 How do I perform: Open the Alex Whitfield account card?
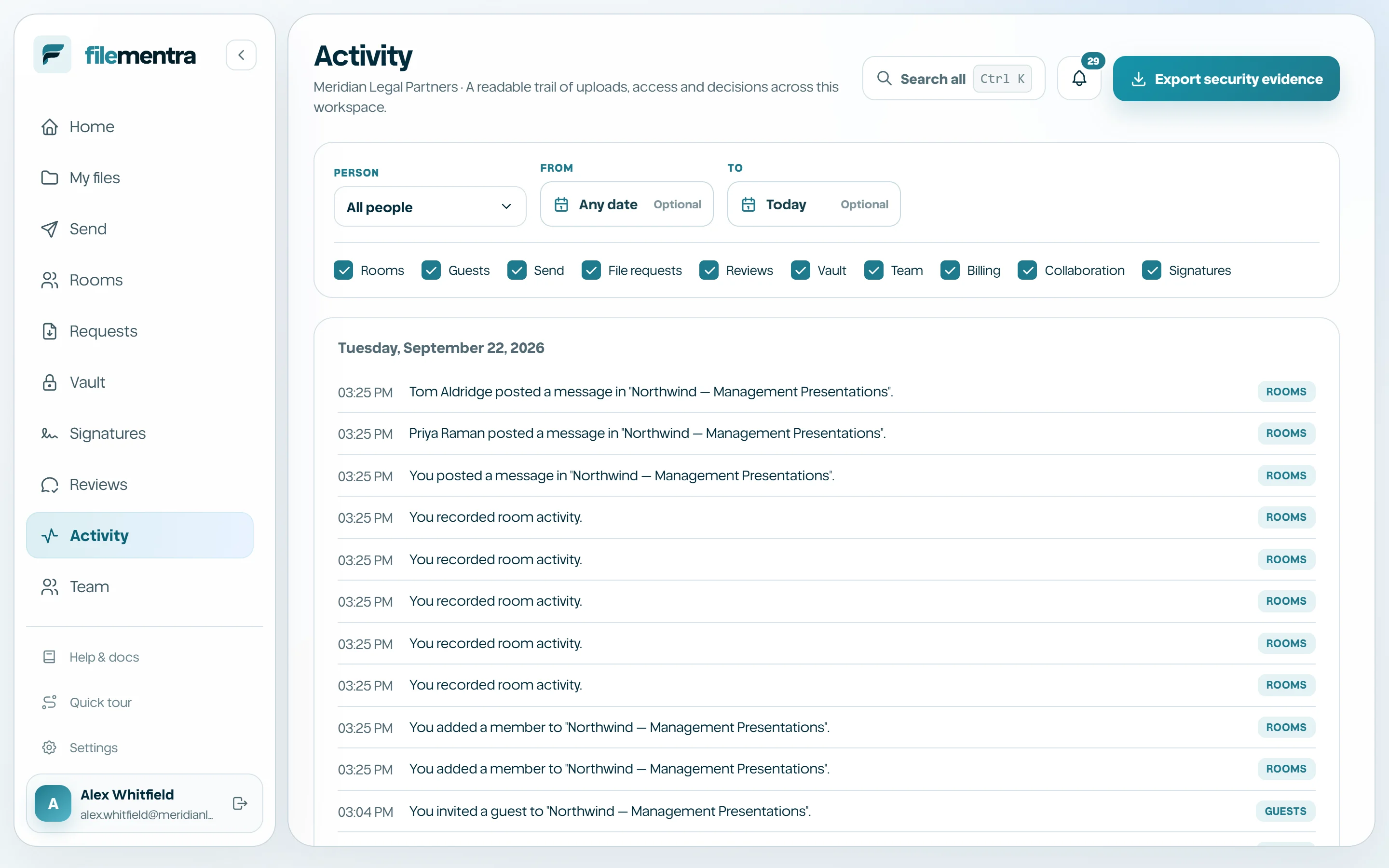(x=145, y=803)
